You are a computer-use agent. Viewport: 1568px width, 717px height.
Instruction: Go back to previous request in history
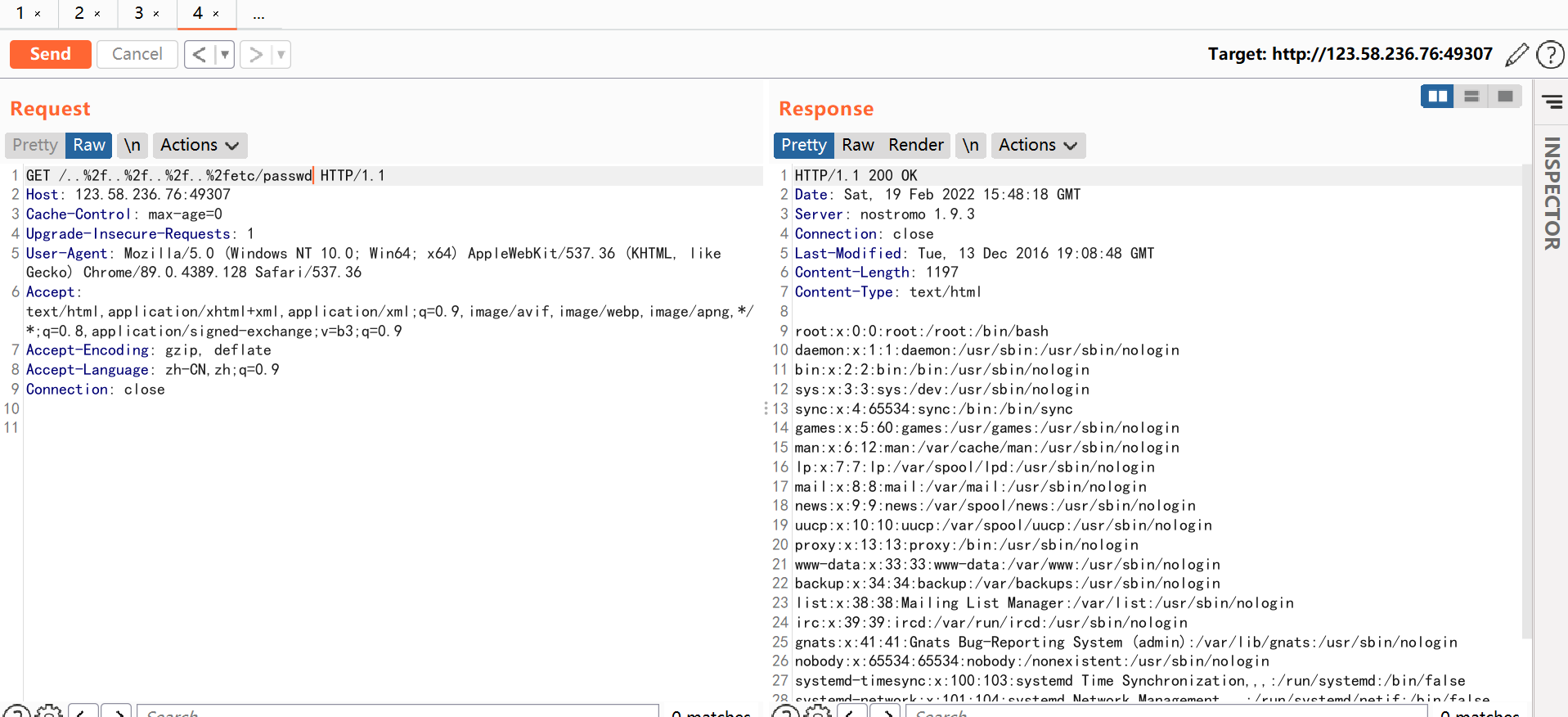(x=199, y=55)
